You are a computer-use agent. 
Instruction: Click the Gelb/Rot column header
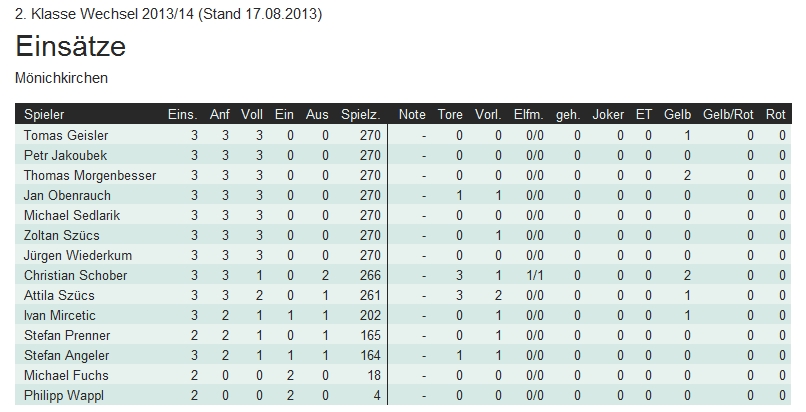tap(728, 115)
